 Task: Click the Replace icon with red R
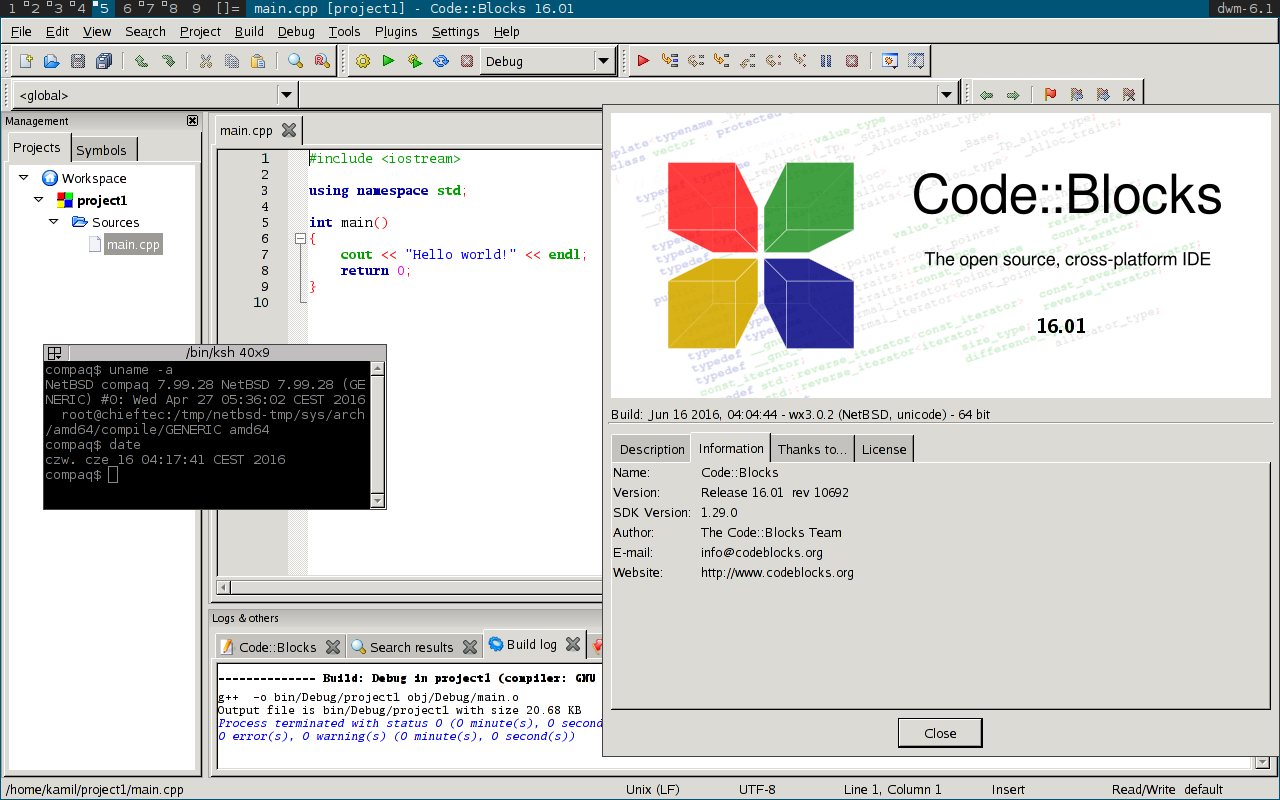pos(322,61)
